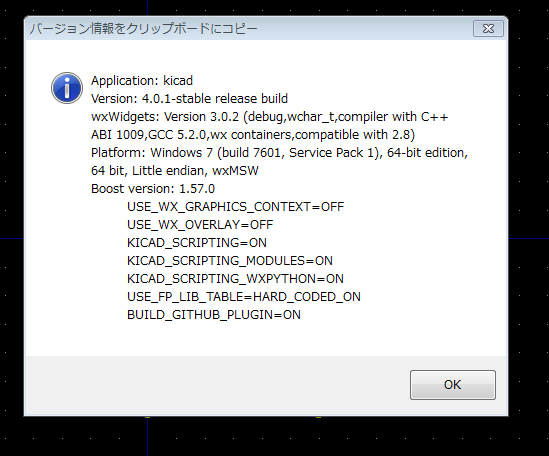Screen dimensions: 549x456
Task: Close the version info dialog
Action: (x=488, y=28)
